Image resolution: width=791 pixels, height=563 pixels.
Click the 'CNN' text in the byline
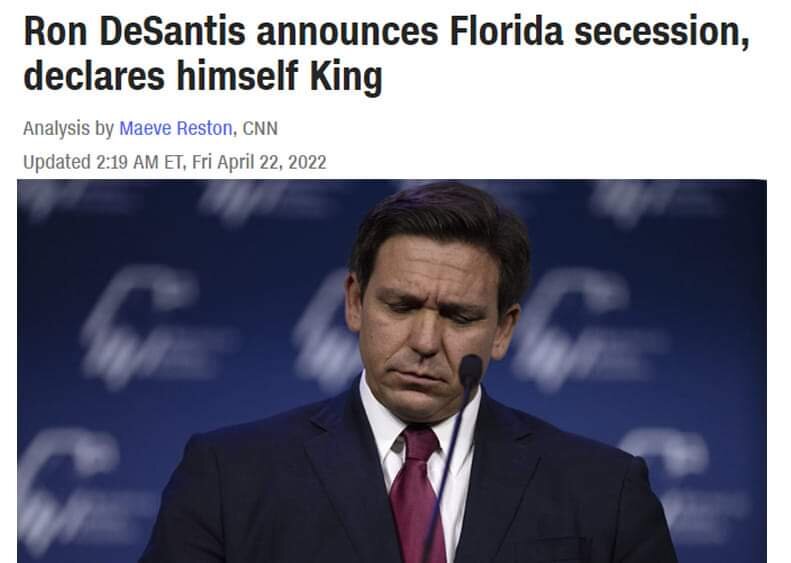pos(260,129)
